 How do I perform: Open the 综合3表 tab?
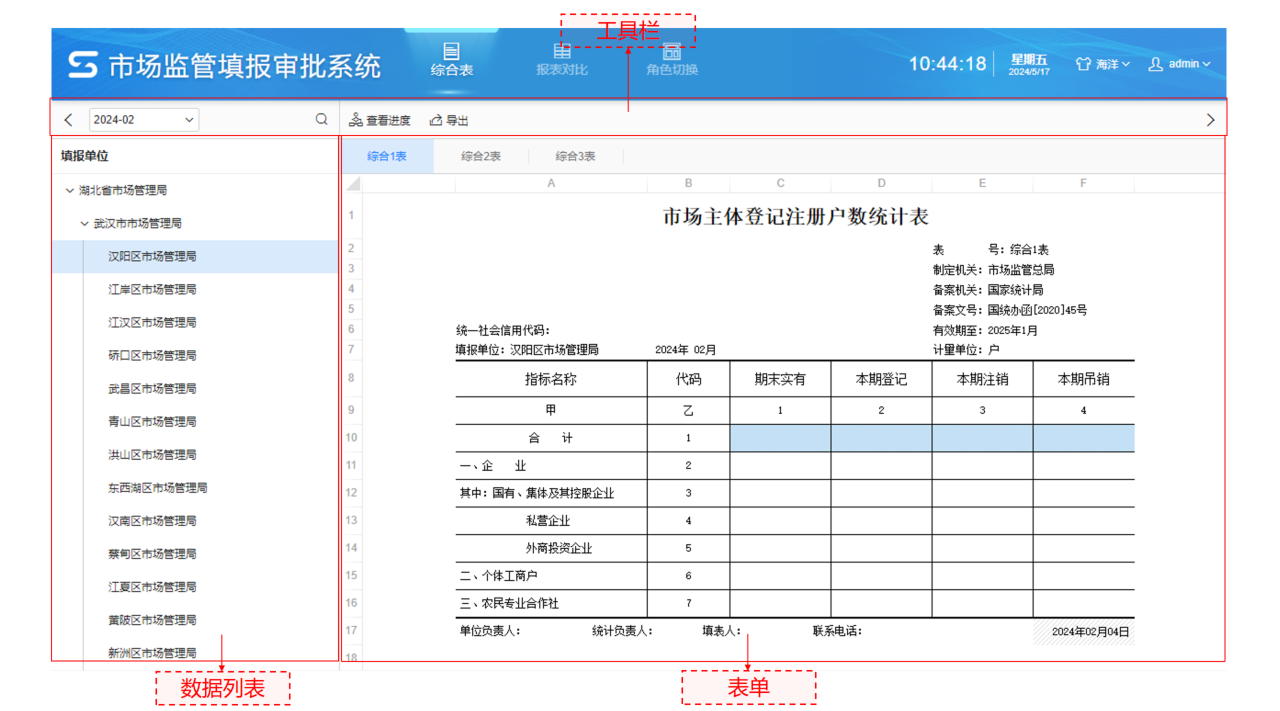(x=575, y=156)
